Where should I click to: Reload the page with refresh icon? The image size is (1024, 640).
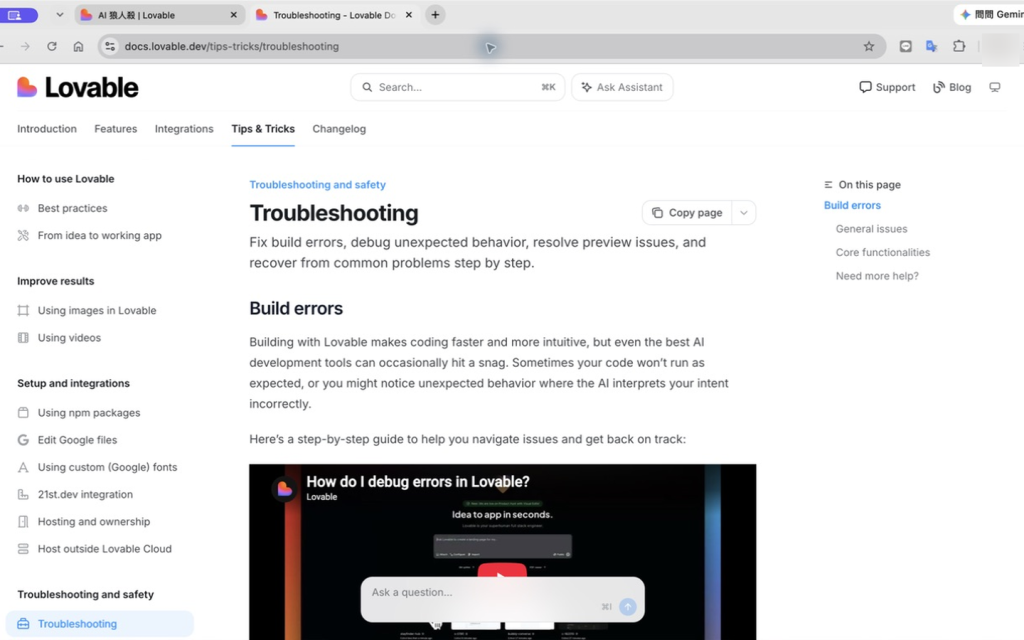(x=52, y=46)
